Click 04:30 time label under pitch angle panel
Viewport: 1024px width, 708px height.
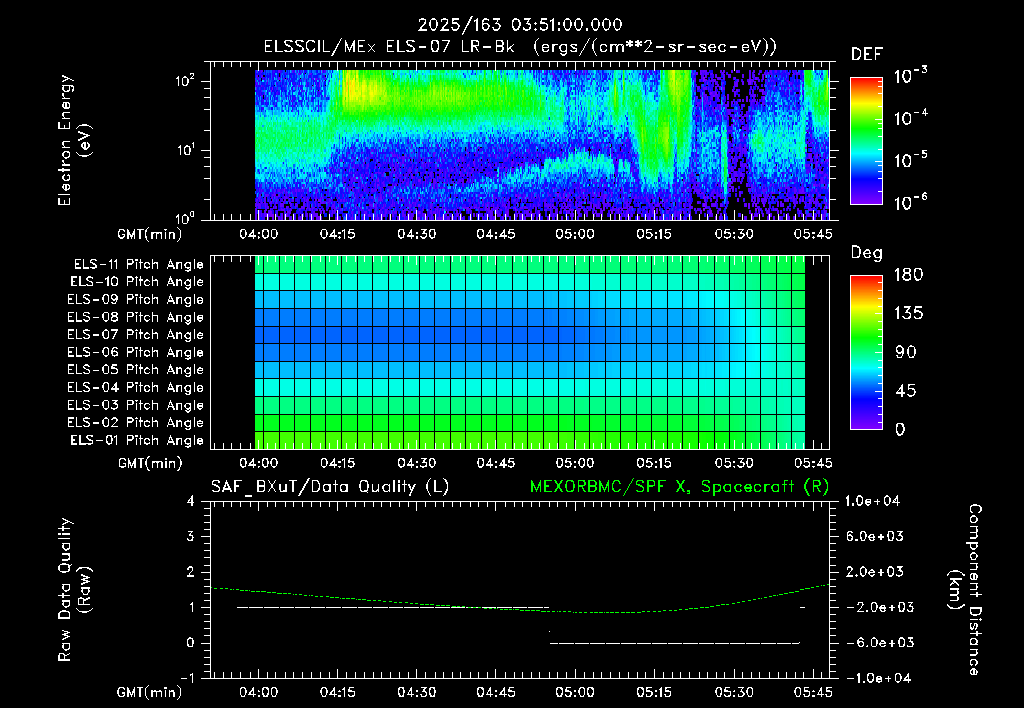417,464
